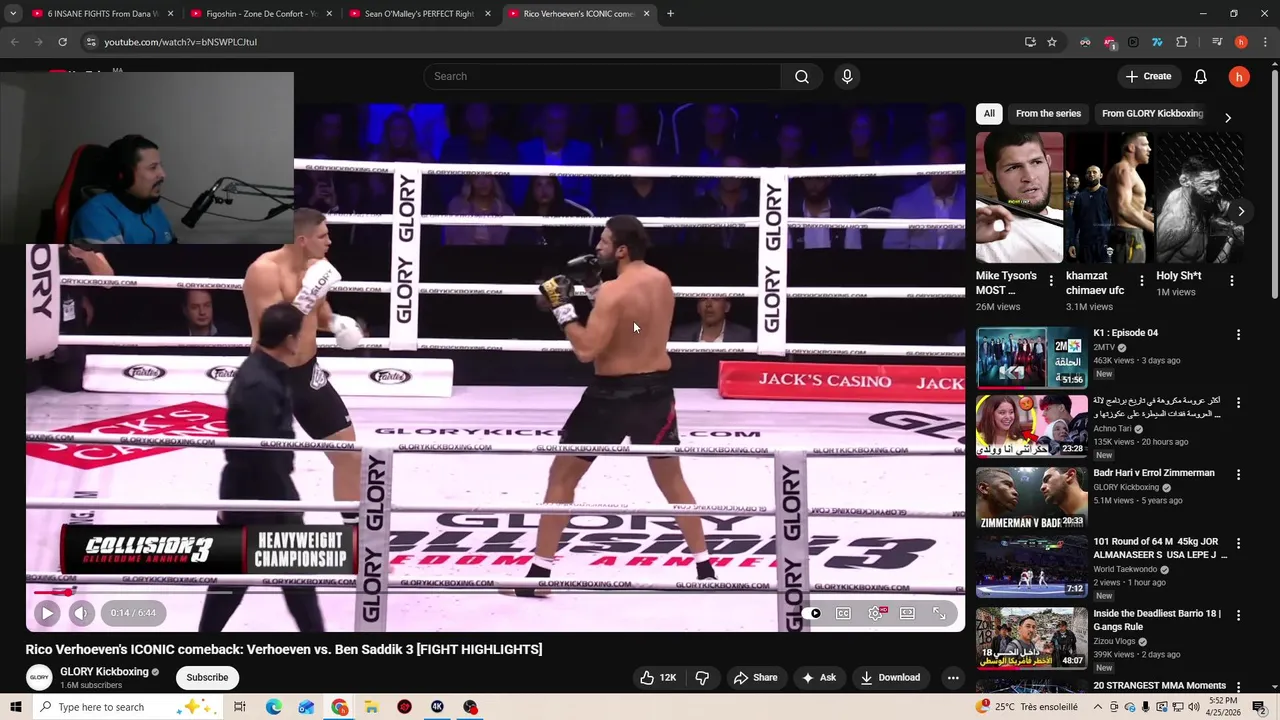This screenshot has width=1280, height=720.
Task: Open the GLORY Kickboxing channel avatar
Action: point(39,677)
